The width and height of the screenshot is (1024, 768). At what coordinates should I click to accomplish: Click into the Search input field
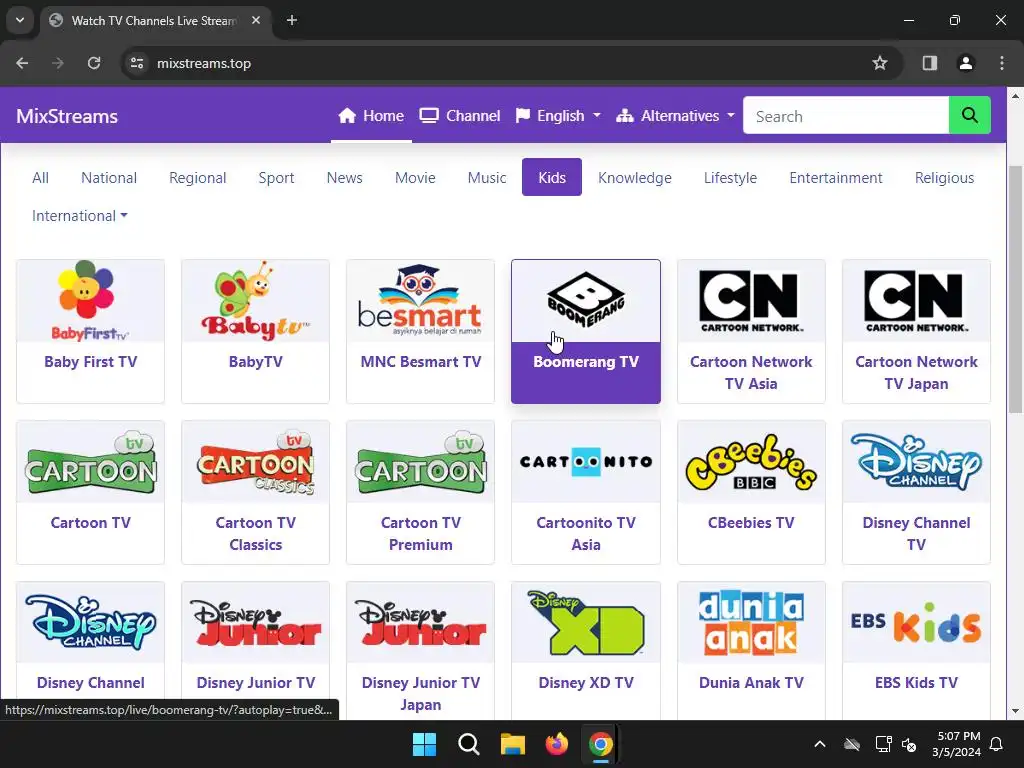tap(846, 116)
